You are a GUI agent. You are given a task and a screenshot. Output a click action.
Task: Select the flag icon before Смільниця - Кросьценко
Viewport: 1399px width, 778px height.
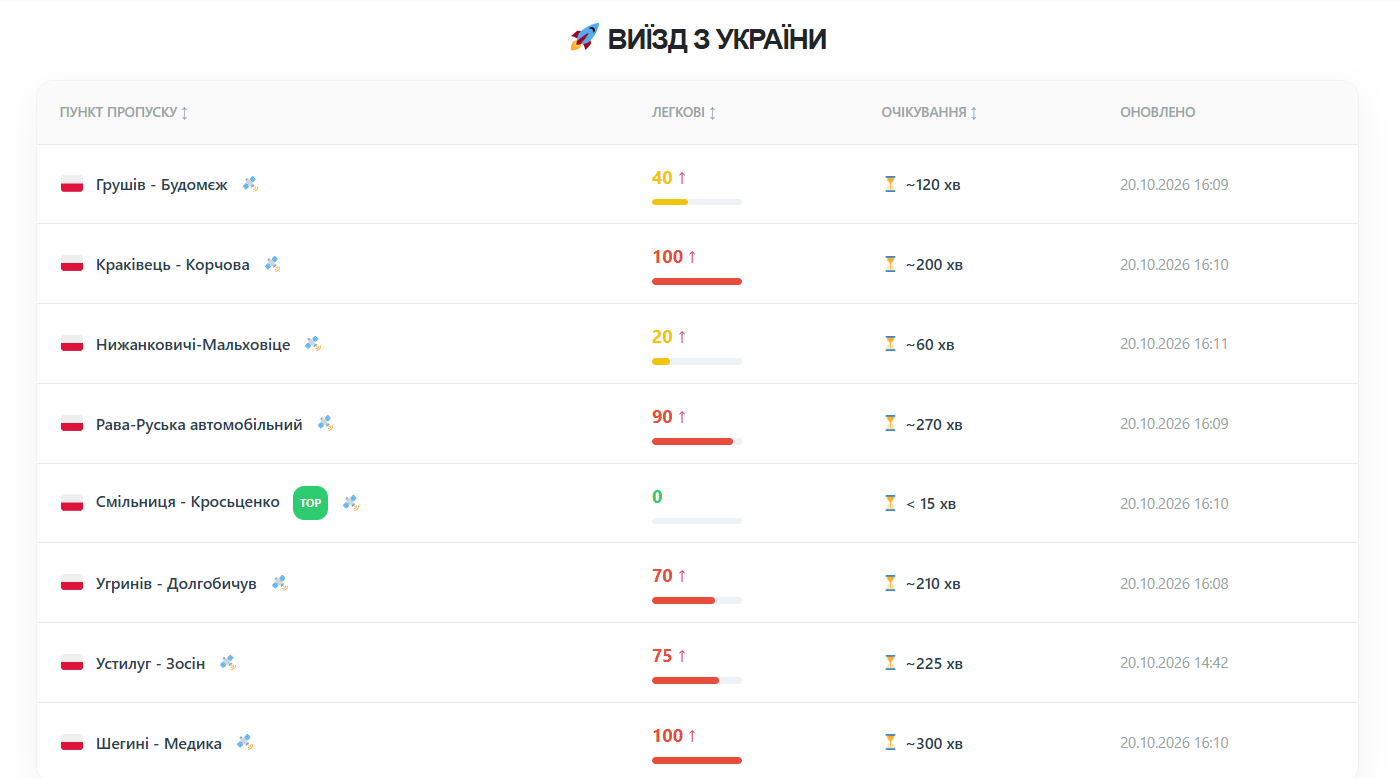click(72, 503)
